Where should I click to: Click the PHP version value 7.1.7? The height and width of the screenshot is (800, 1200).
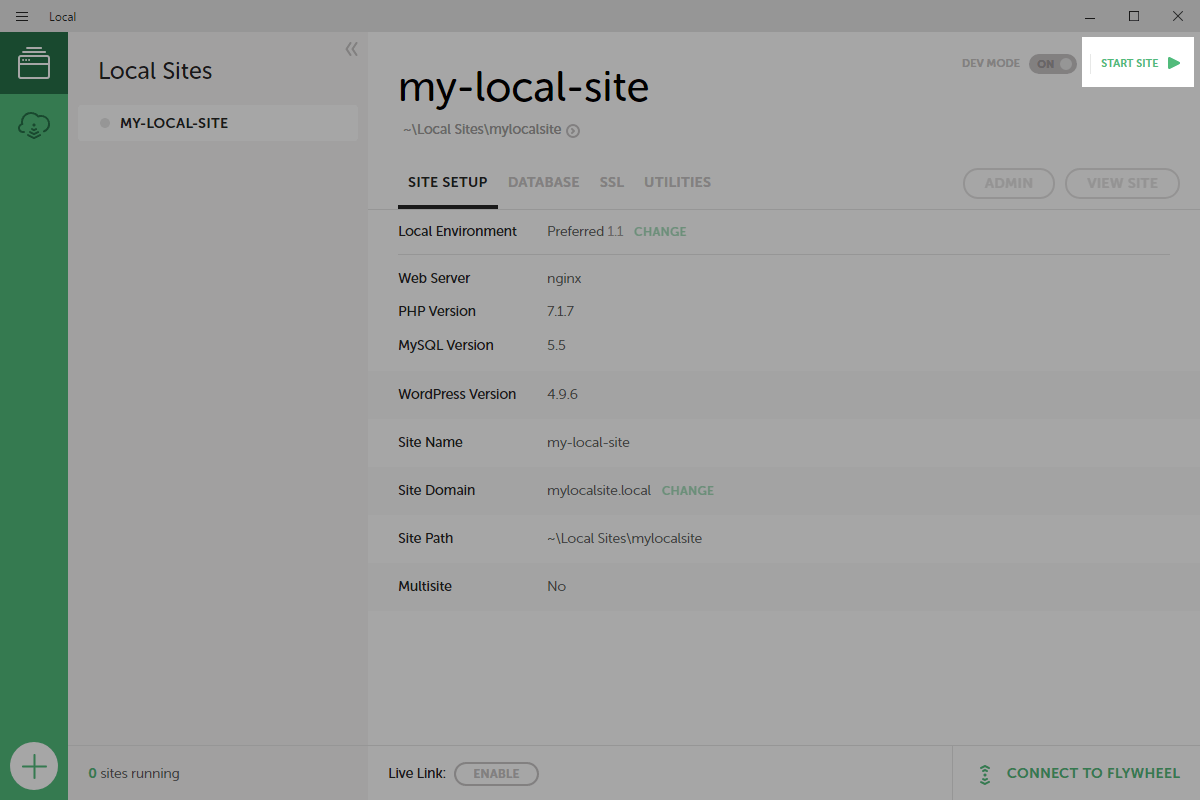tap(560, 311)
